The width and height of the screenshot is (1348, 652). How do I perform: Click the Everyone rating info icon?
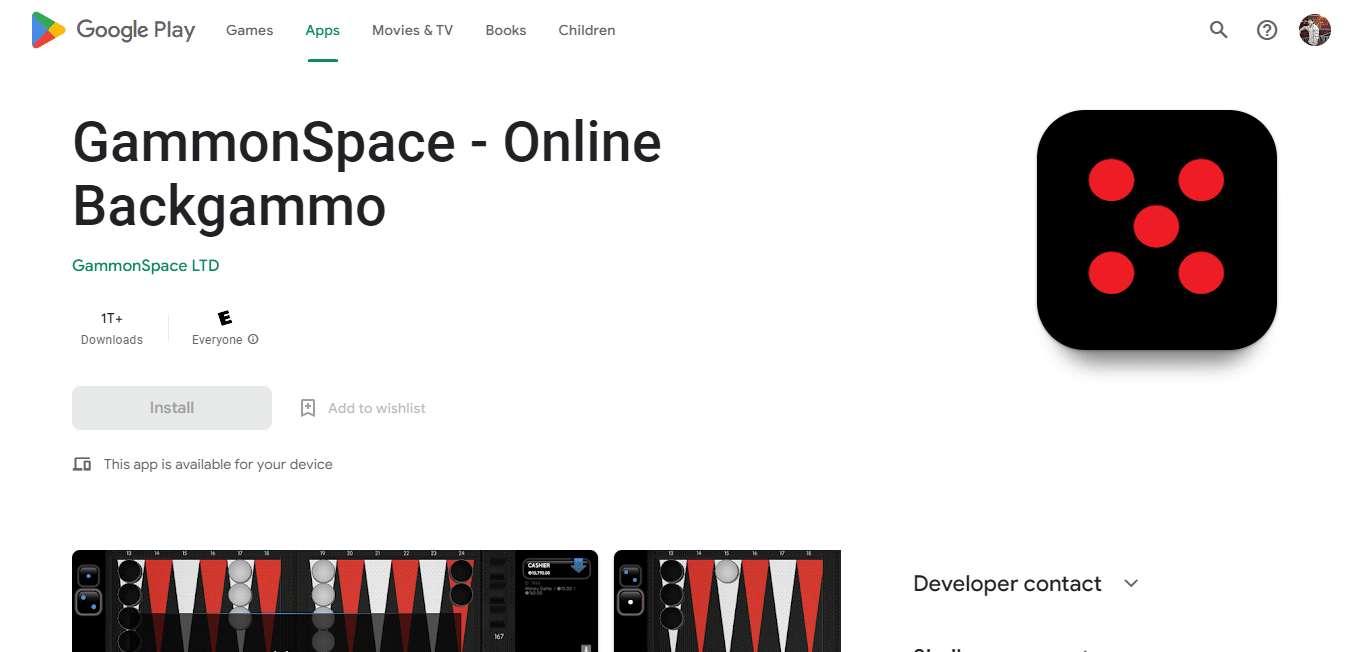coord(253,339)
